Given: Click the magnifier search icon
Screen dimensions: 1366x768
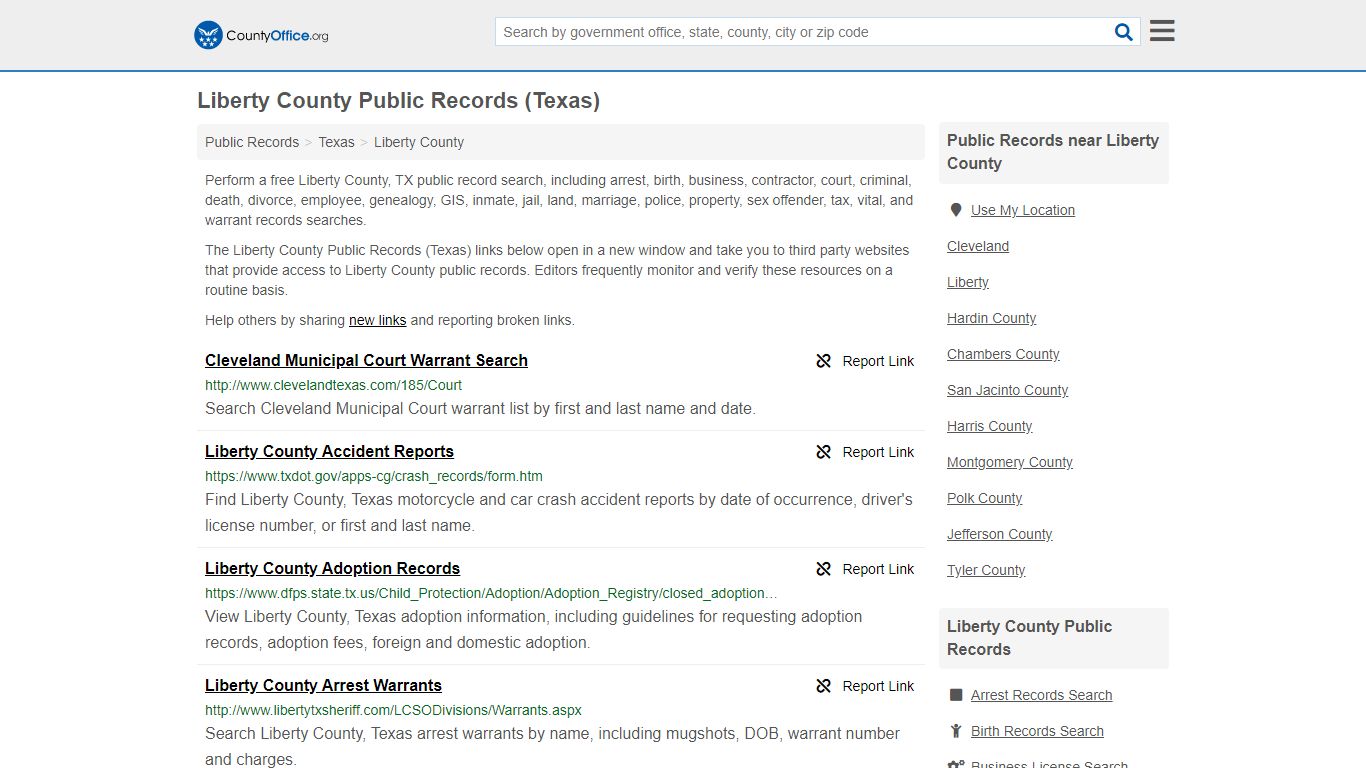Looking at the screenshot, I should [x=1124, y=32].
